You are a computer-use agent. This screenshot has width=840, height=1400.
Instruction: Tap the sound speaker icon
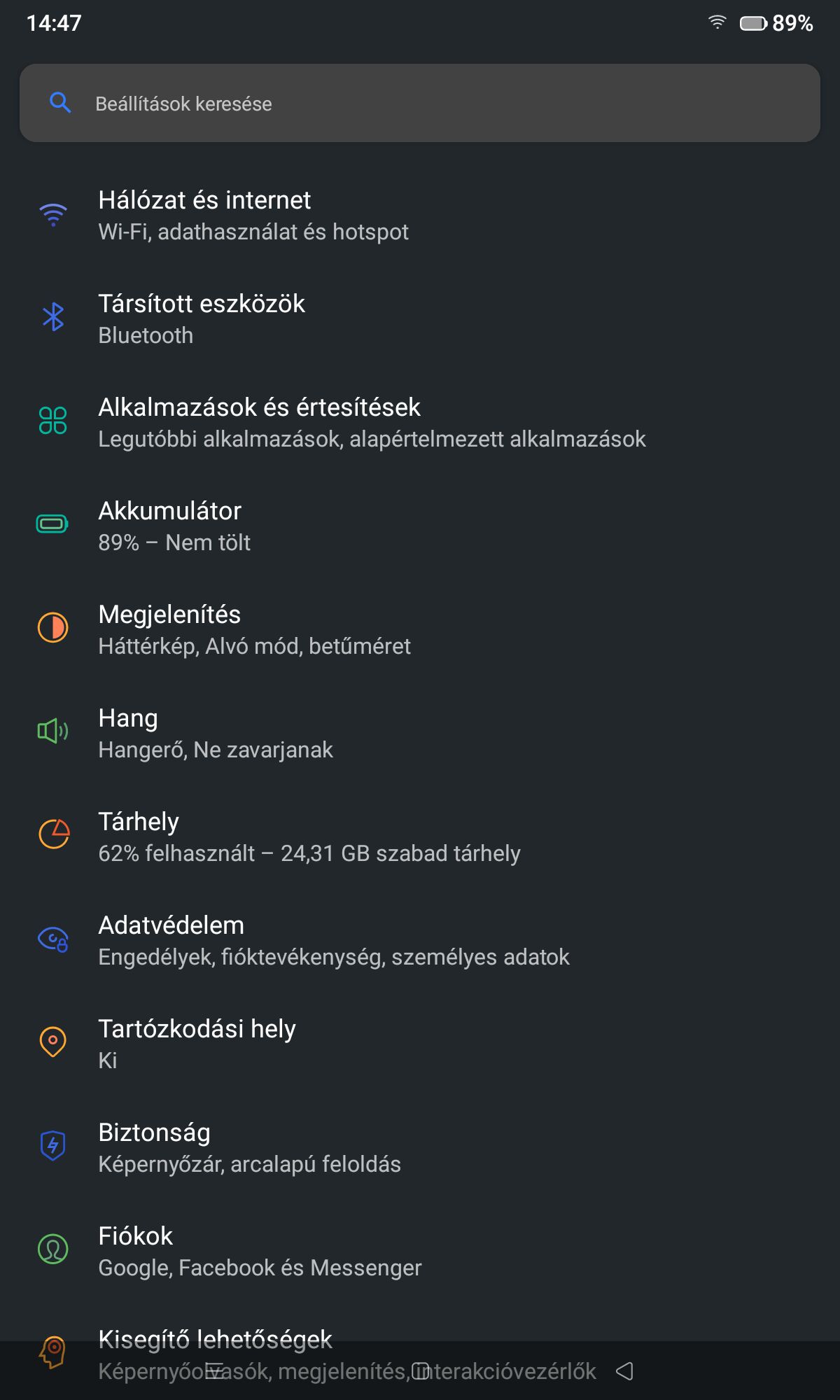53,731
